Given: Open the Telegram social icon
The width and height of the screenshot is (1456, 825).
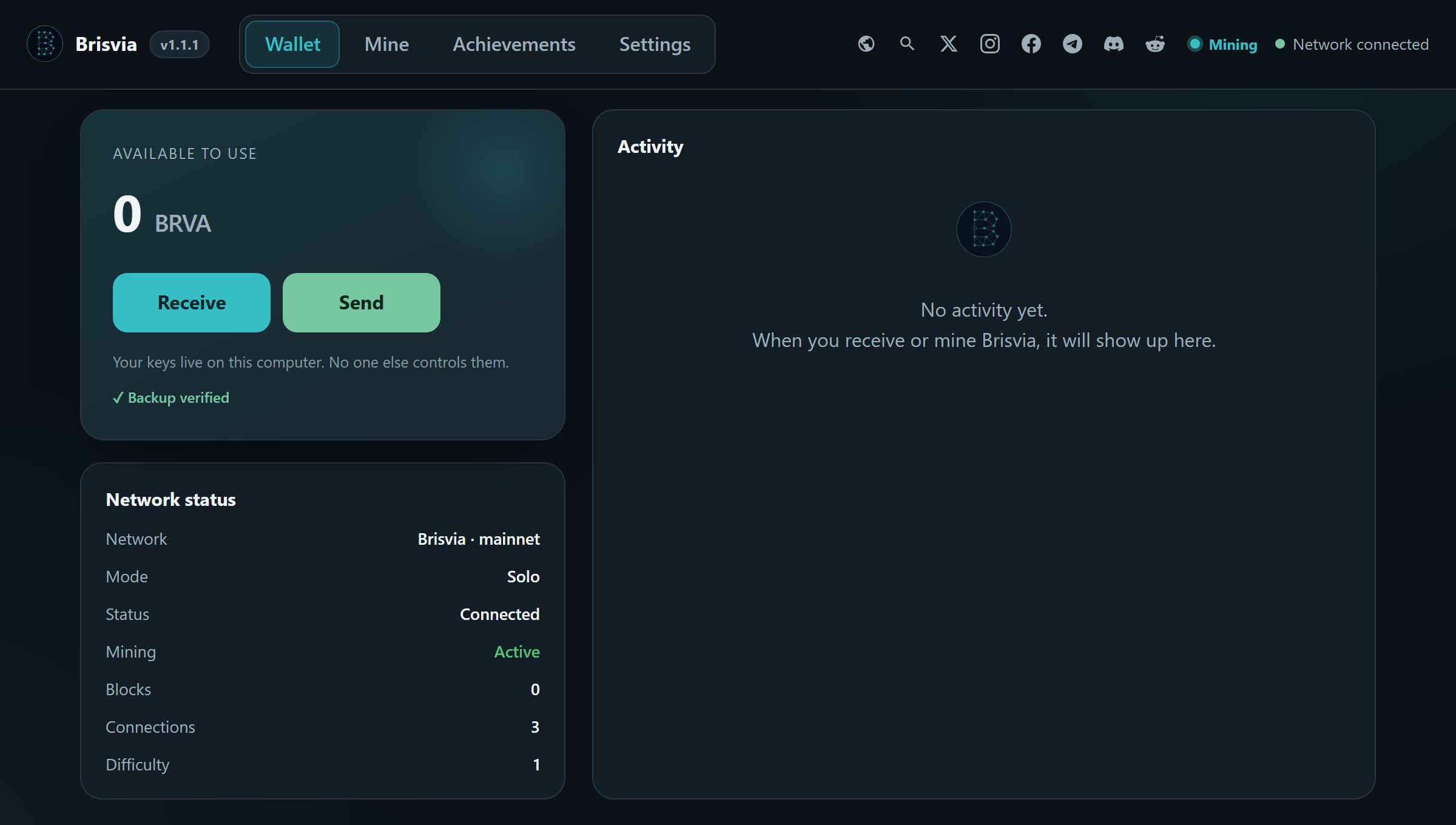Looking at the screenshot, I should (x=1073, y=44).
